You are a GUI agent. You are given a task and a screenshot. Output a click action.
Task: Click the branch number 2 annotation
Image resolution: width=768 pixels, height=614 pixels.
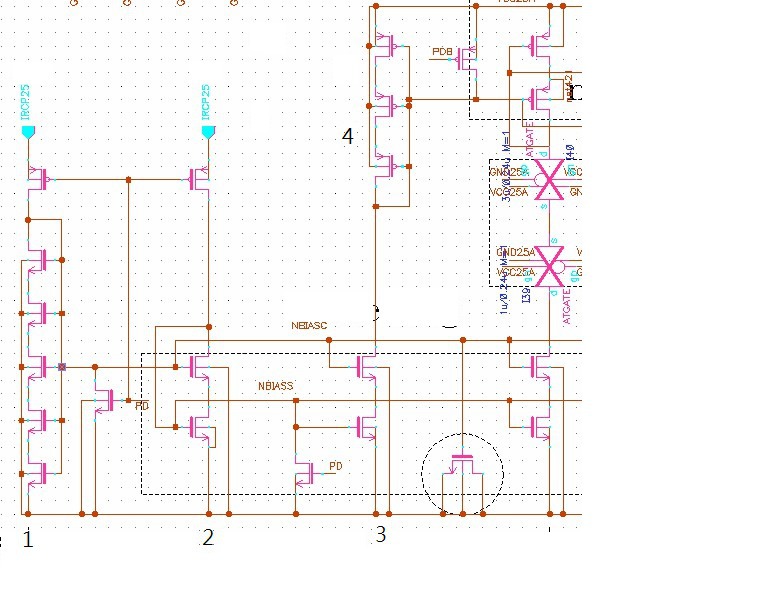208,538
